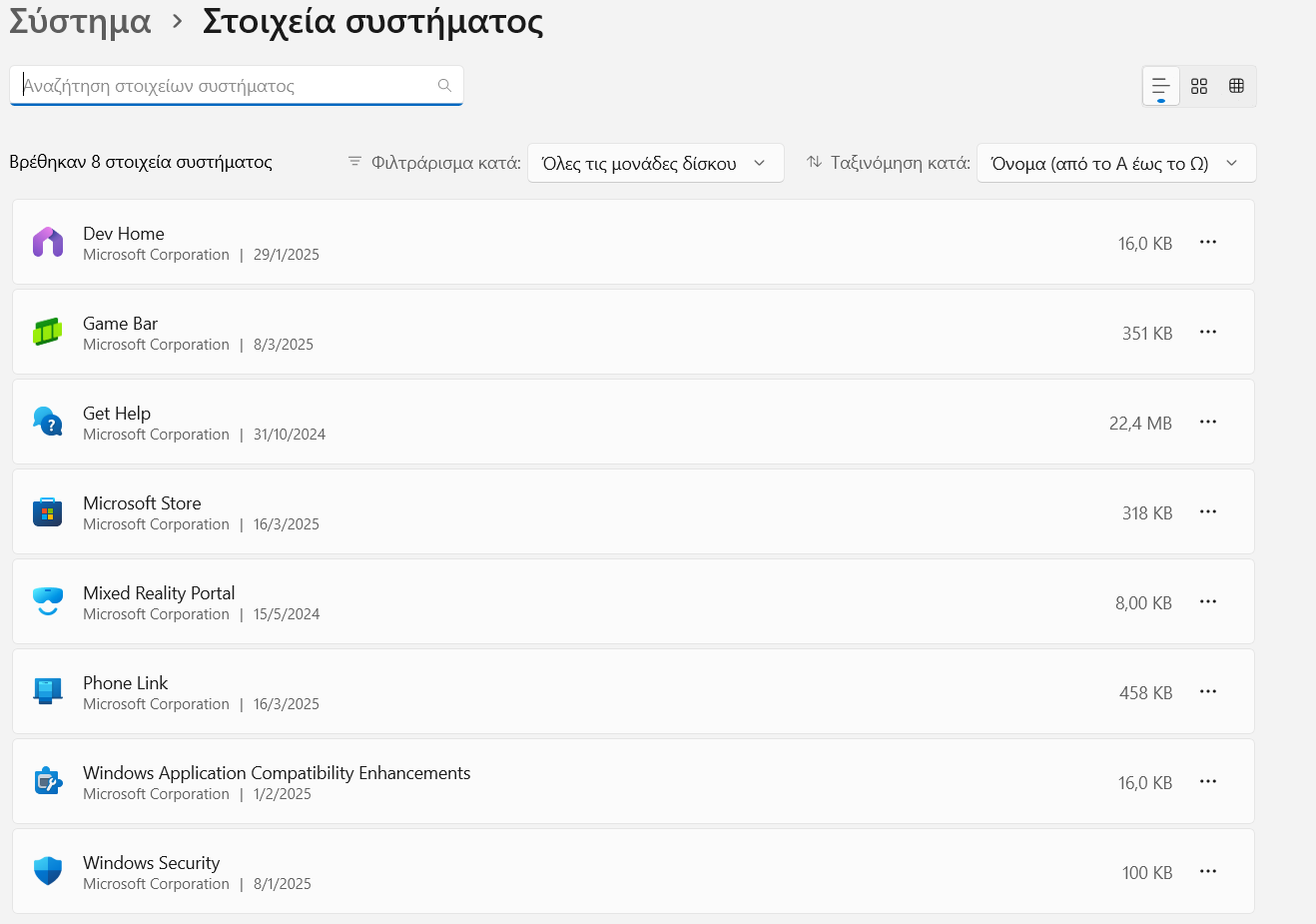The image size is (1316, 924).
Task: Click the 8/3/2025 date of Game Bar
Action: pos(284,345)
